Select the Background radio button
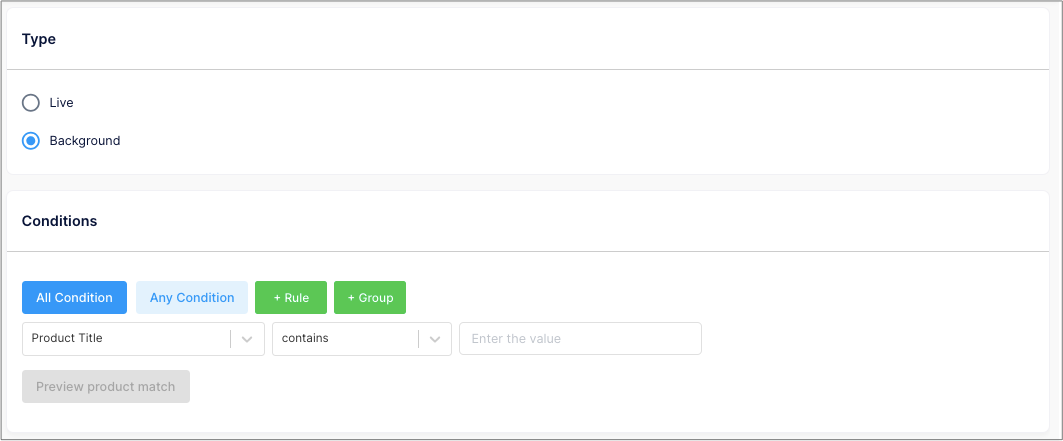This screenshot has width=1063, height=441. point(31,141)
